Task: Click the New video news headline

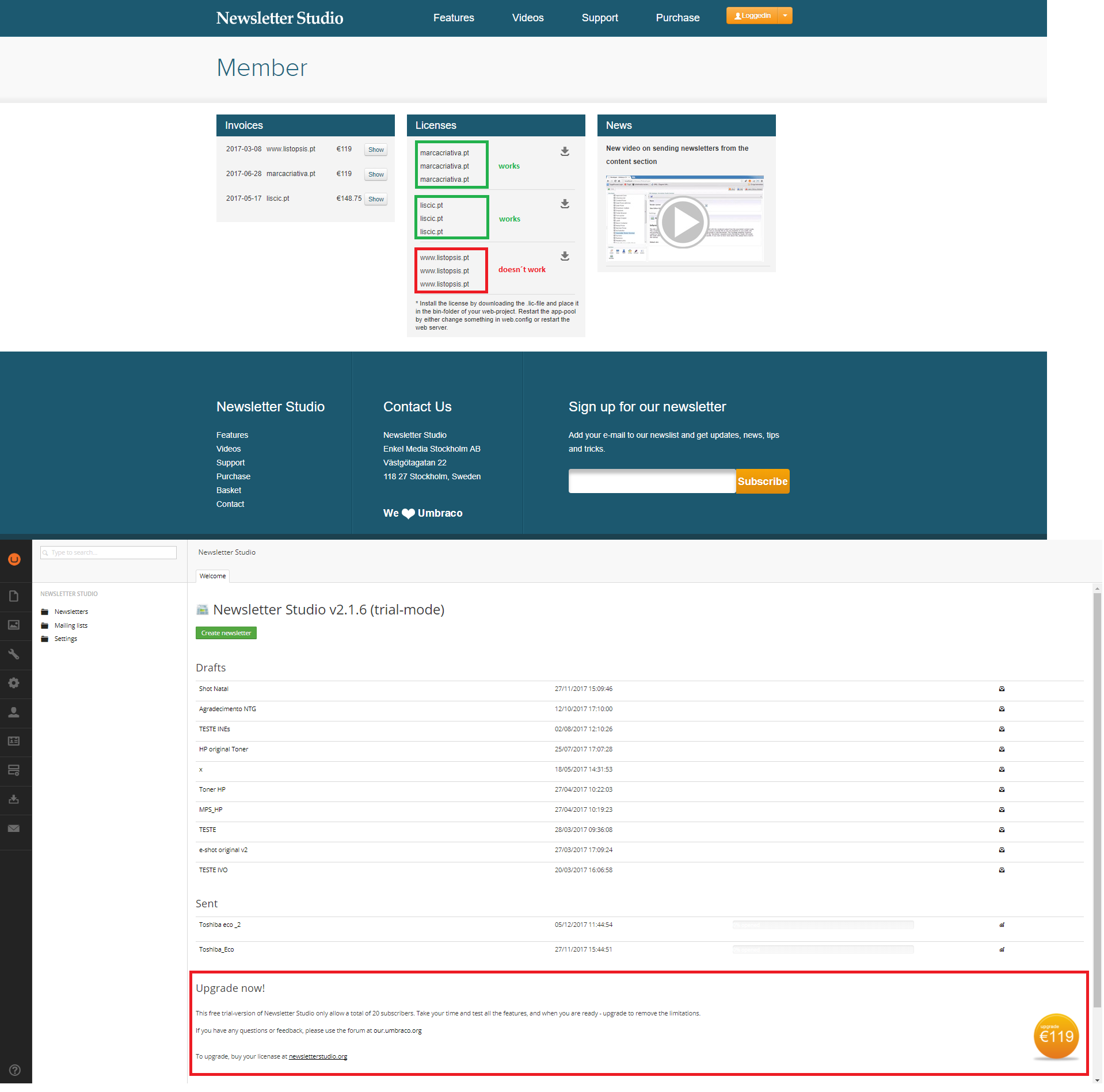Action: pyautogui.click(x=677, y=155)
